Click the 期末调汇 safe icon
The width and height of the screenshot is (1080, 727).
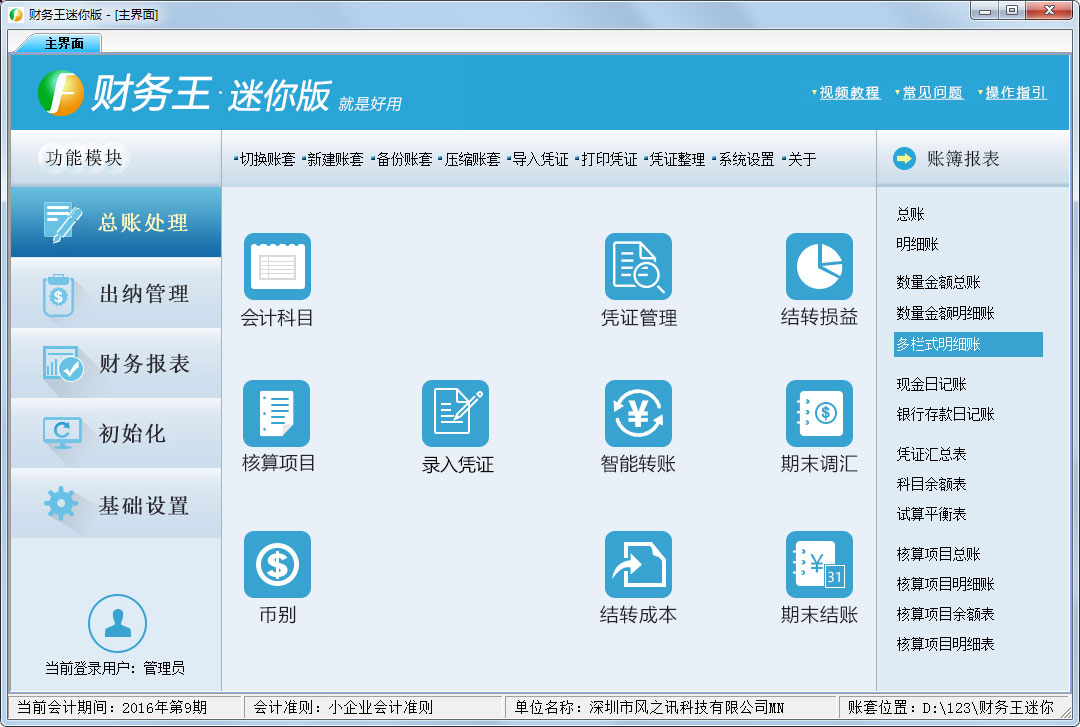tap(819, 413)
